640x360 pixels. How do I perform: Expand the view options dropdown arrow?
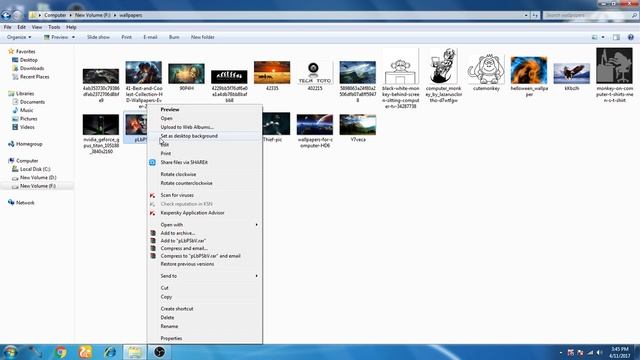(603, 37)
